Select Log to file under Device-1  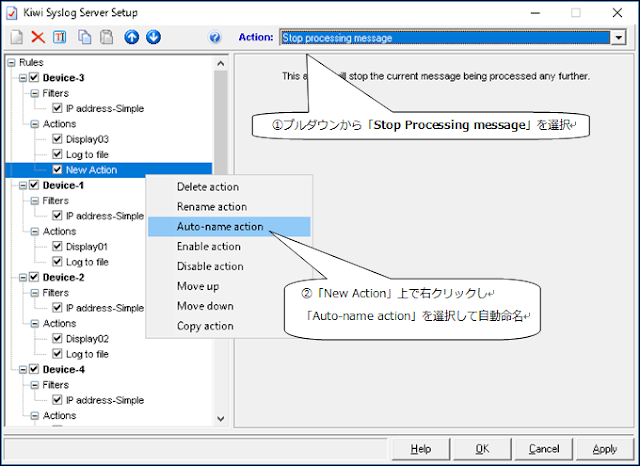tap(87, 262)
